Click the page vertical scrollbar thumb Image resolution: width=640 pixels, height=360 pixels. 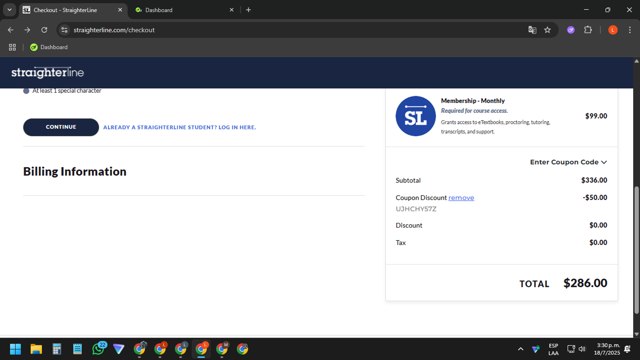pos(636,250)
